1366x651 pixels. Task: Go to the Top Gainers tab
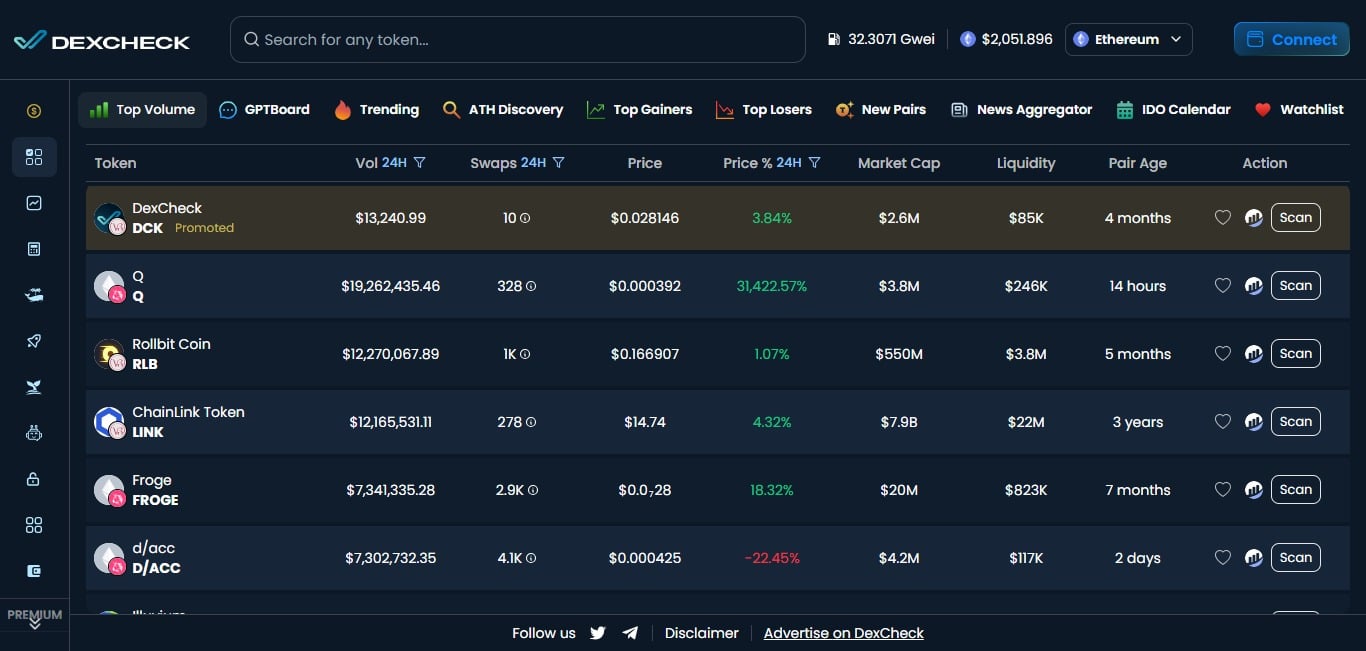(639, 110)
